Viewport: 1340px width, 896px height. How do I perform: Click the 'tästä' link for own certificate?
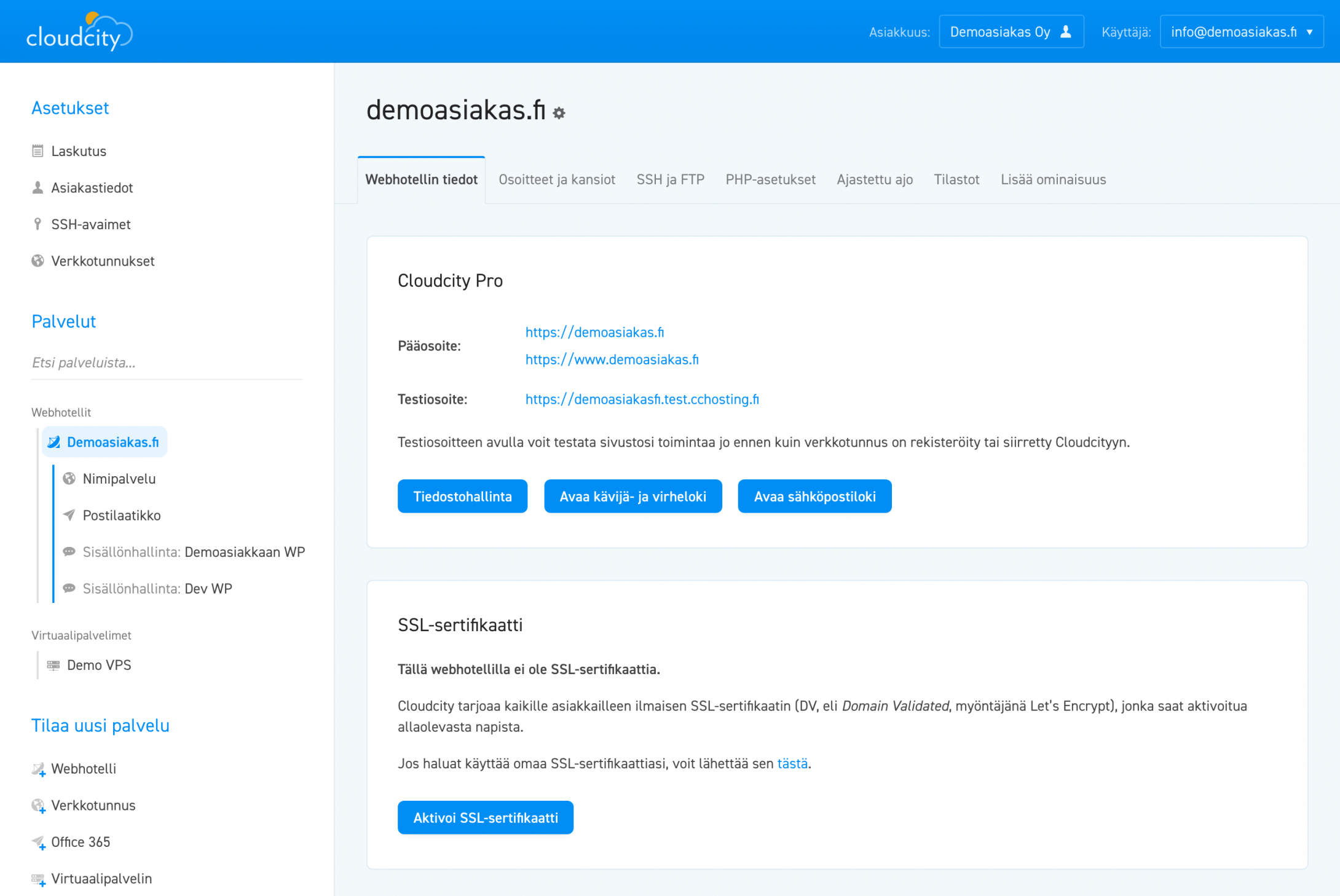(x=792, y=763)
